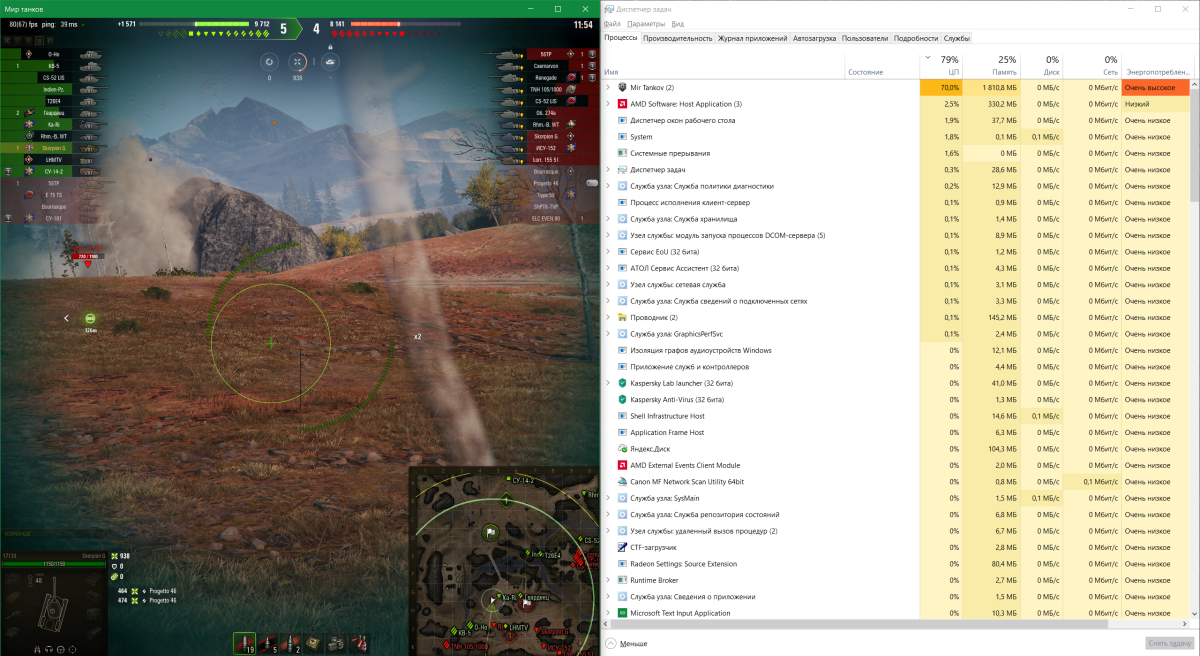Expand the DCOM-сервера (5) service host group
This screenshot has width=1200, height=656.
pos(608,235)
